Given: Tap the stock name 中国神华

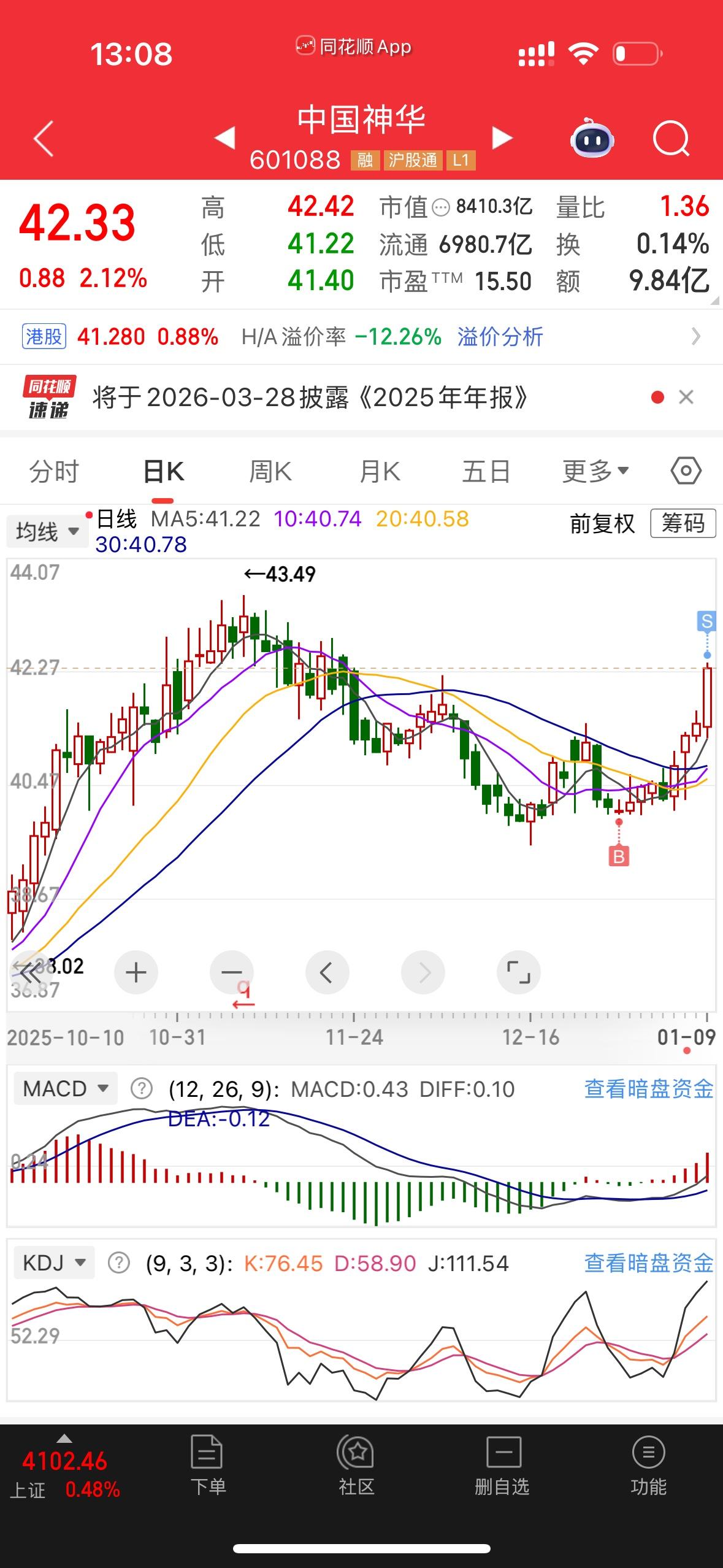Looking at the screenshot, I should pyautogui.click(x=362, y=119).
